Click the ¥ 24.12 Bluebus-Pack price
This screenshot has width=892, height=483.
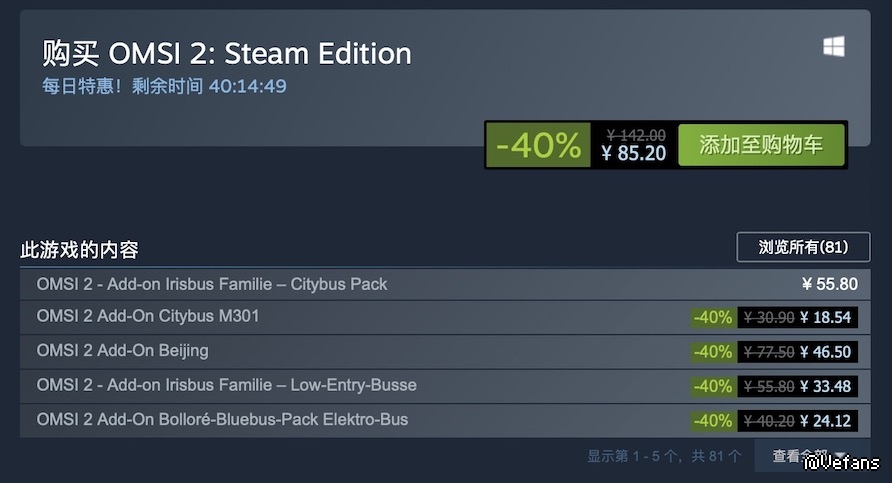[x=825, y=420]
